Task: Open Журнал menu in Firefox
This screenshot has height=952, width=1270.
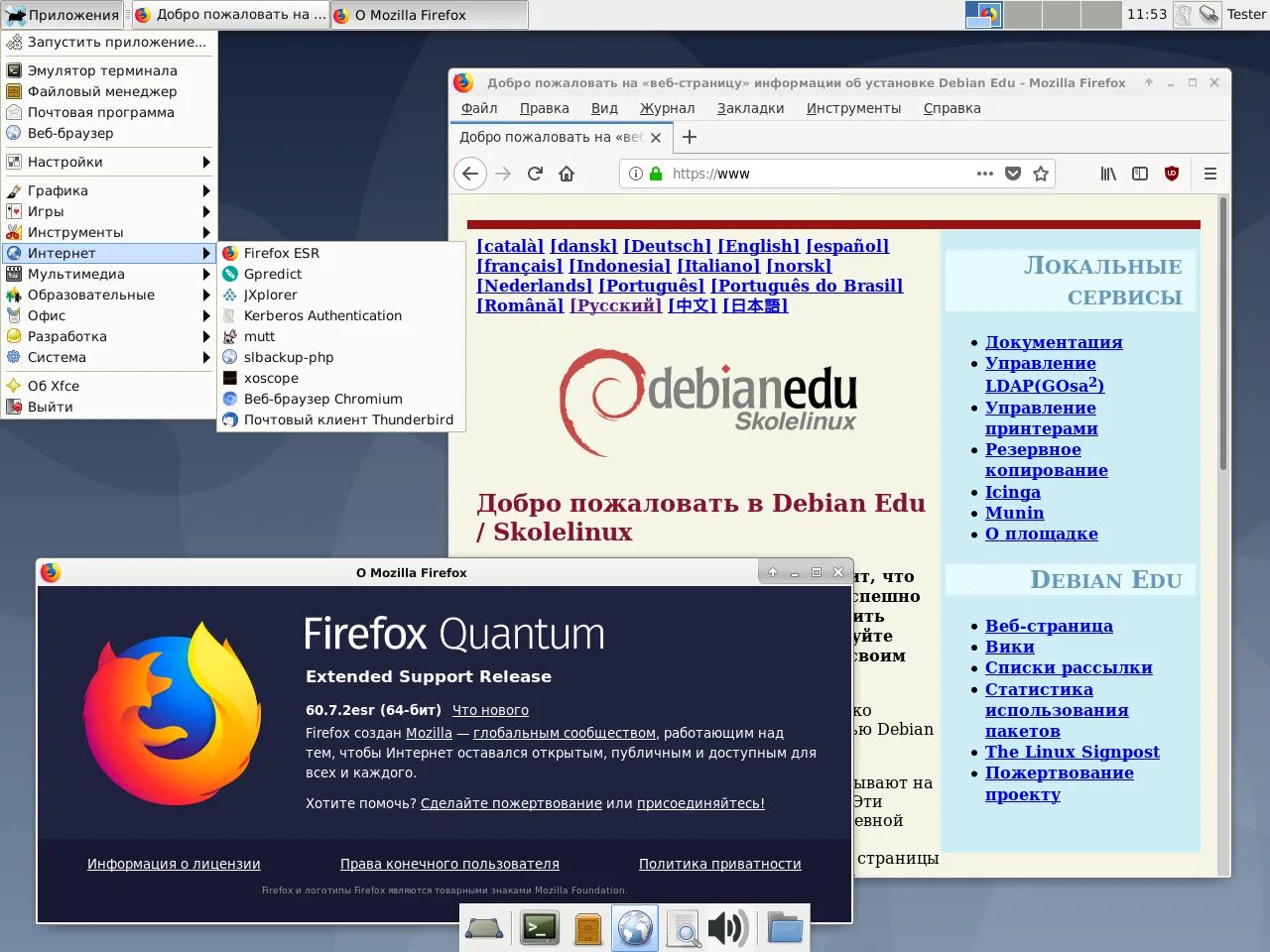Action: [668, 108]
